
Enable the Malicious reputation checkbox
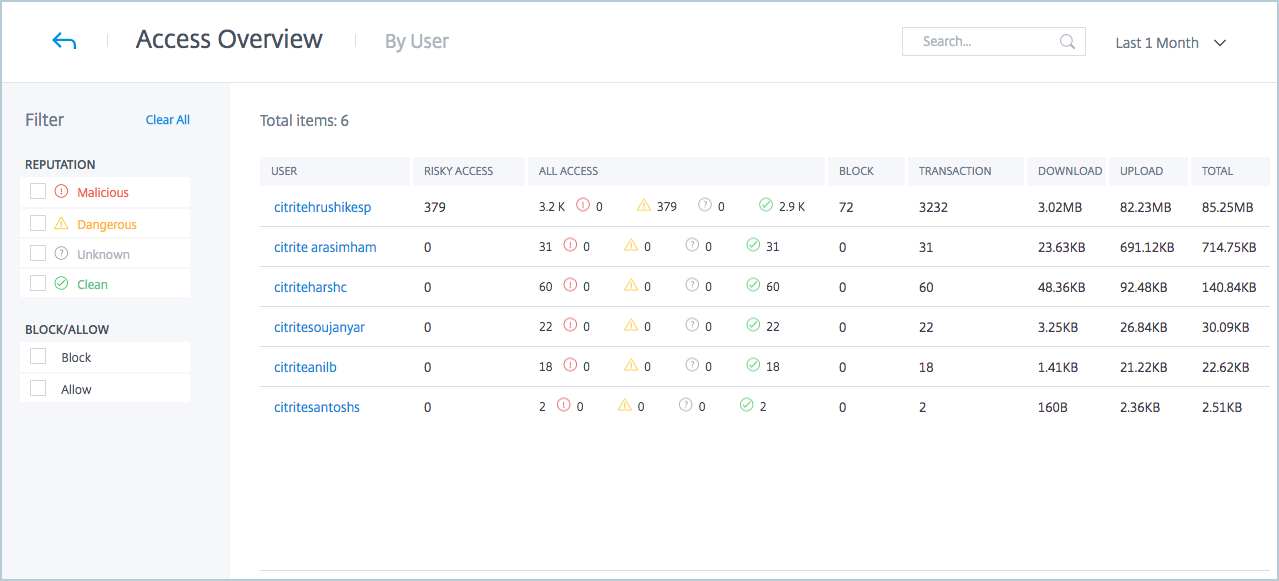coord(38,192)
